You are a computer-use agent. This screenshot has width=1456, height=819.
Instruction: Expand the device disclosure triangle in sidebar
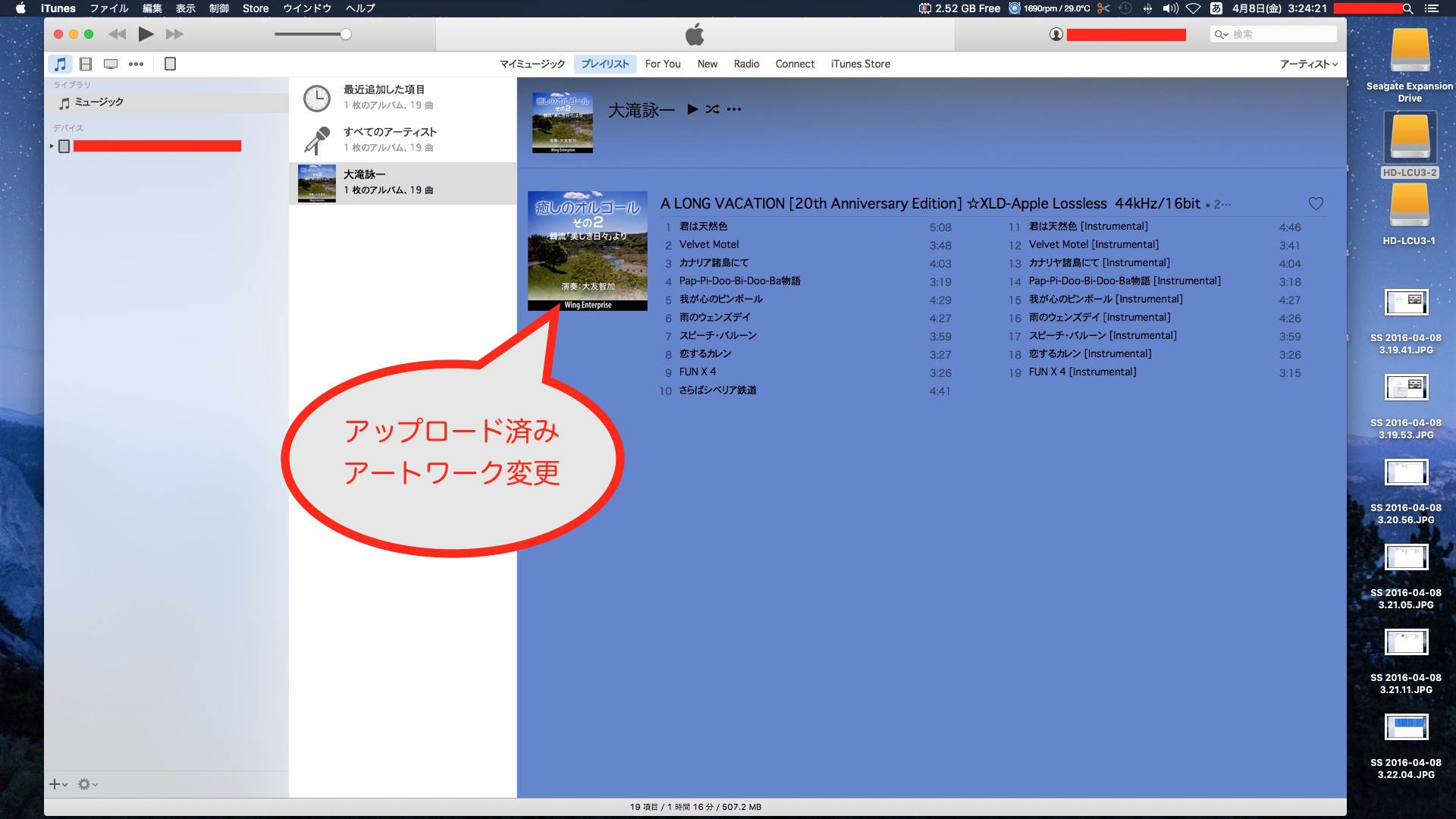[52, 146]
